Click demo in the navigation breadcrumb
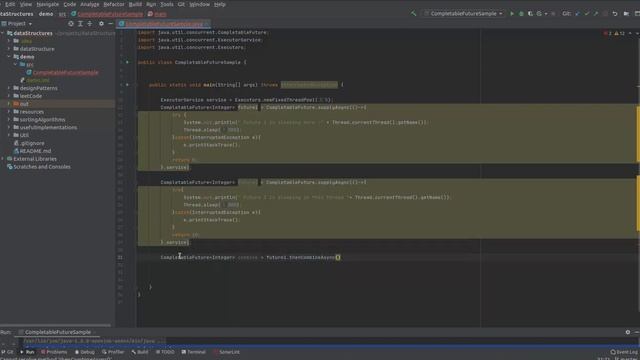The width and height of the screenshot is (640, 360). pos(46,14)
